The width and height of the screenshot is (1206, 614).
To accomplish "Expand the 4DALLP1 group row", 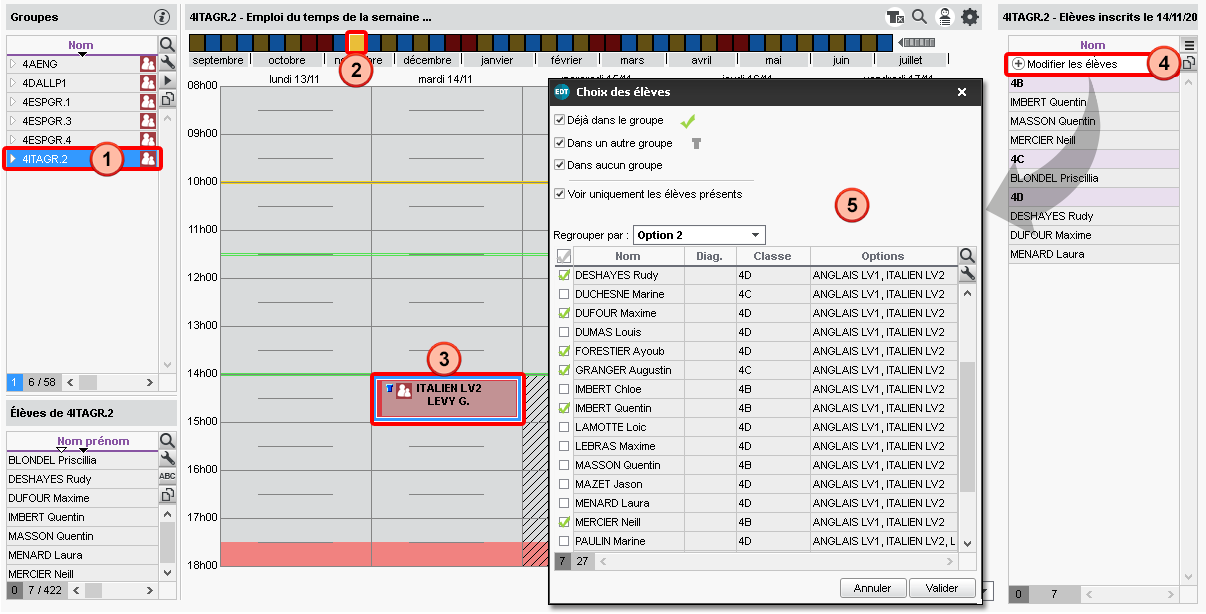I will pyautogui.click(x=13, y=82).
